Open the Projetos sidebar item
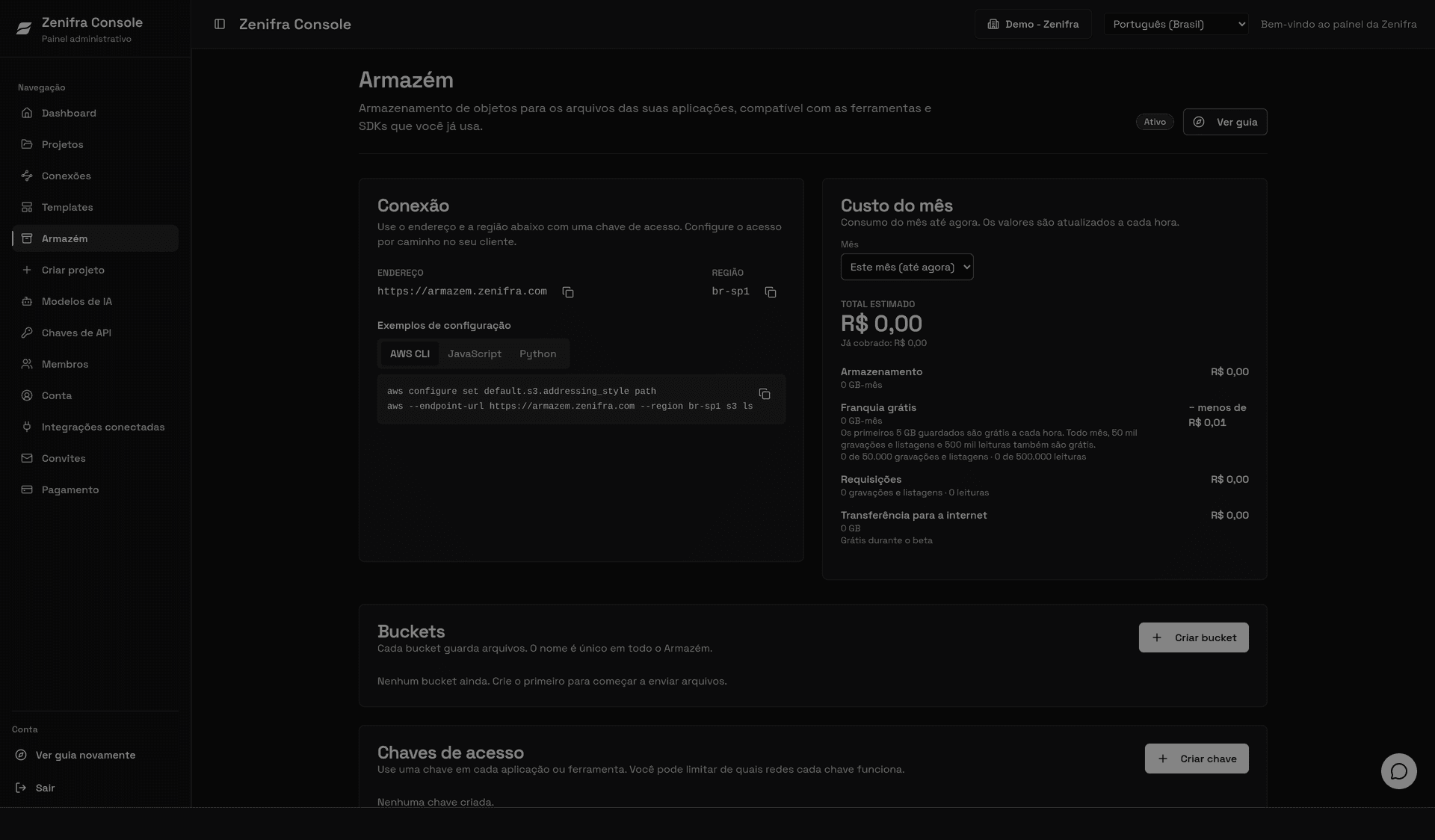 pos(95,144)
